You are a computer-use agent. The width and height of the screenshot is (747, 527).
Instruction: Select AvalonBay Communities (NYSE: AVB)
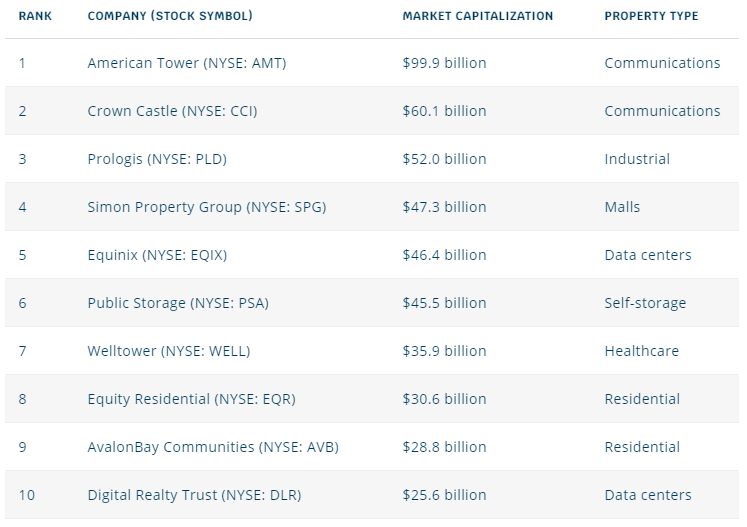[213, 447]
